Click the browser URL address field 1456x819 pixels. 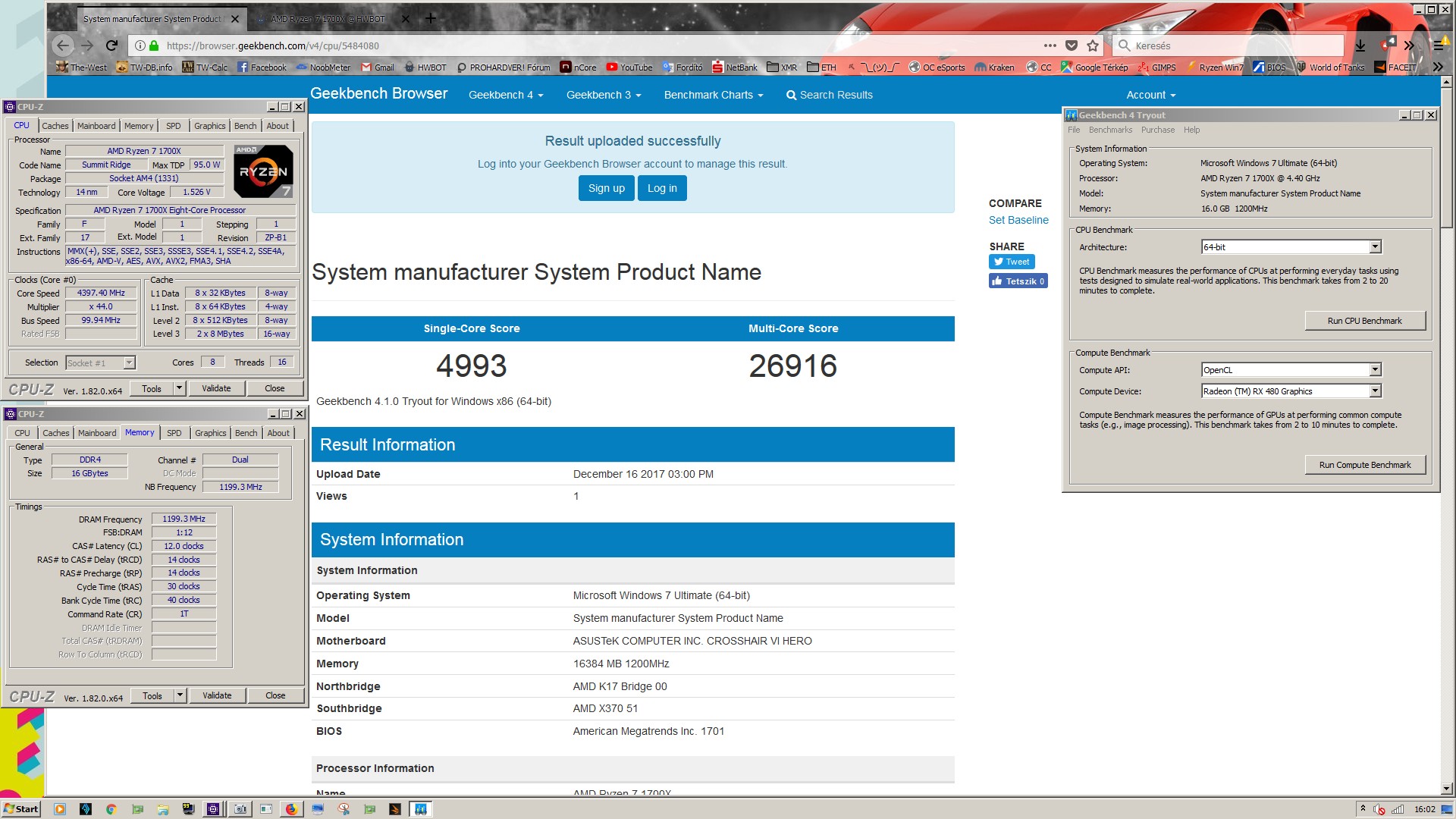pyautogui.click(x=599, y=45)
